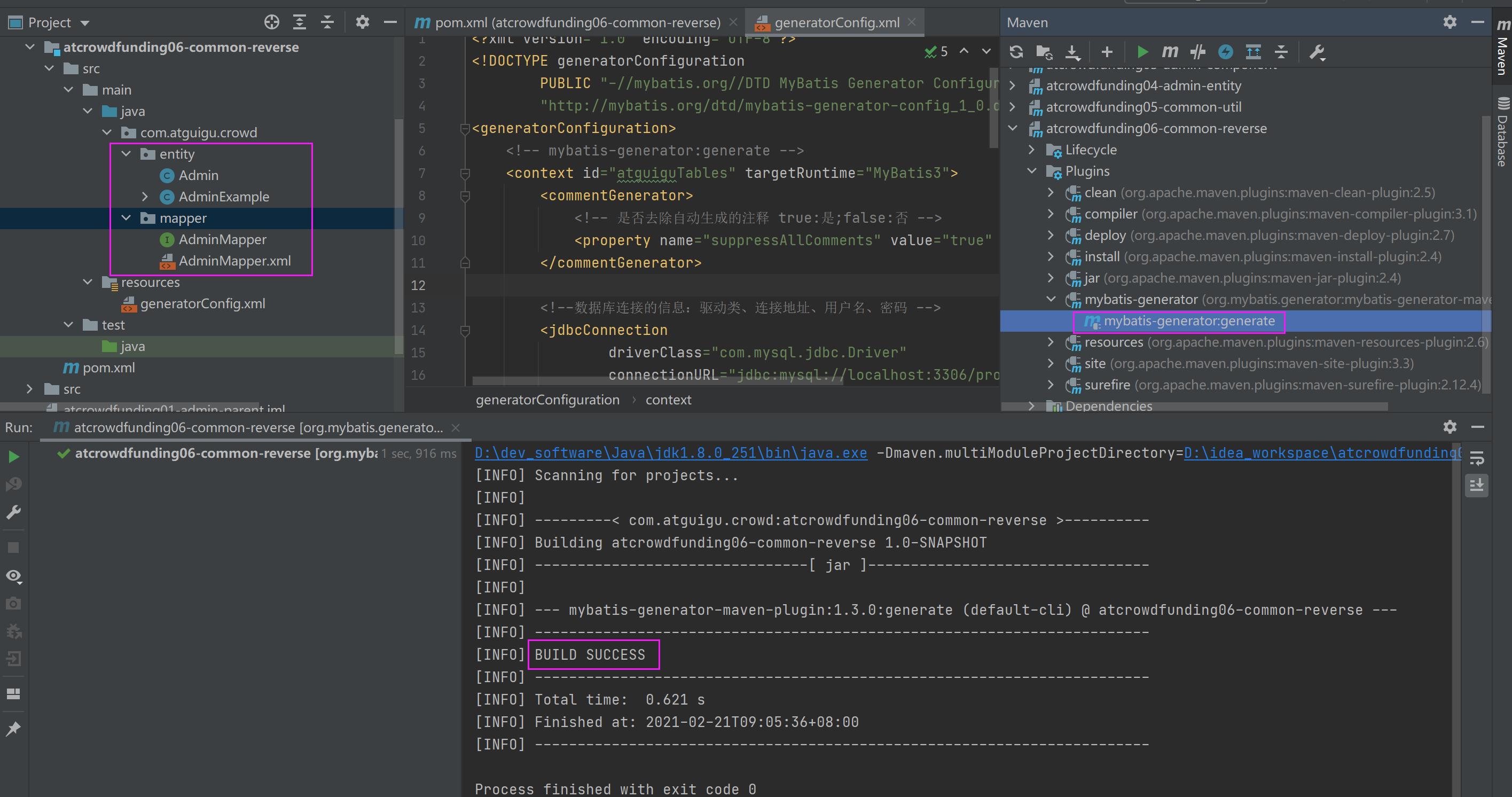This screenshot has height=797, width=1512.
Task: Open Database vertical side tab
Action: point(1502,132)
